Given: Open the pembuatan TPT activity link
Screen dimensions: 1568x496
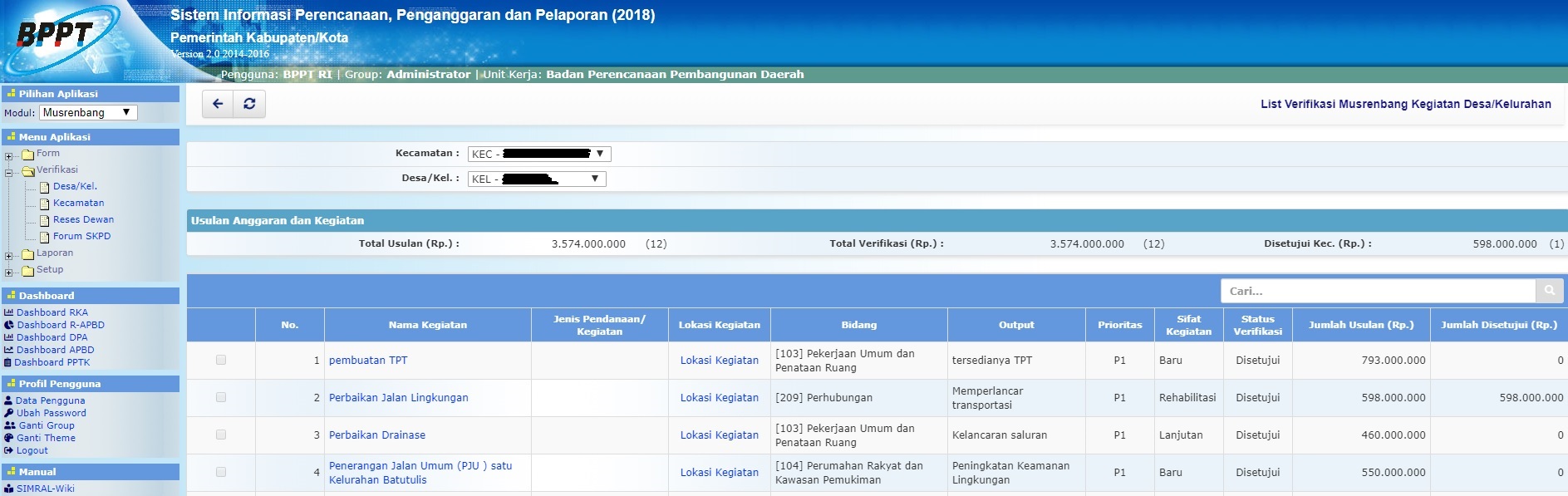Looking at the screenshot, I should click(368, 360).
